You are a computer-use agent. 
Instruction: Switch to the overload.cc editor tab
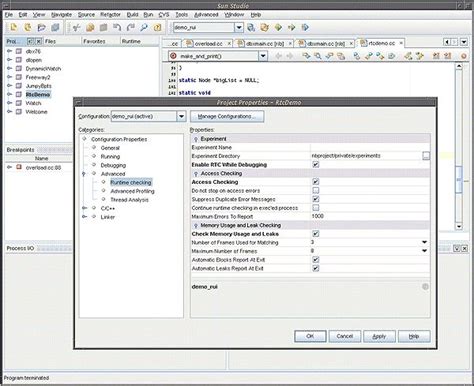208,44
